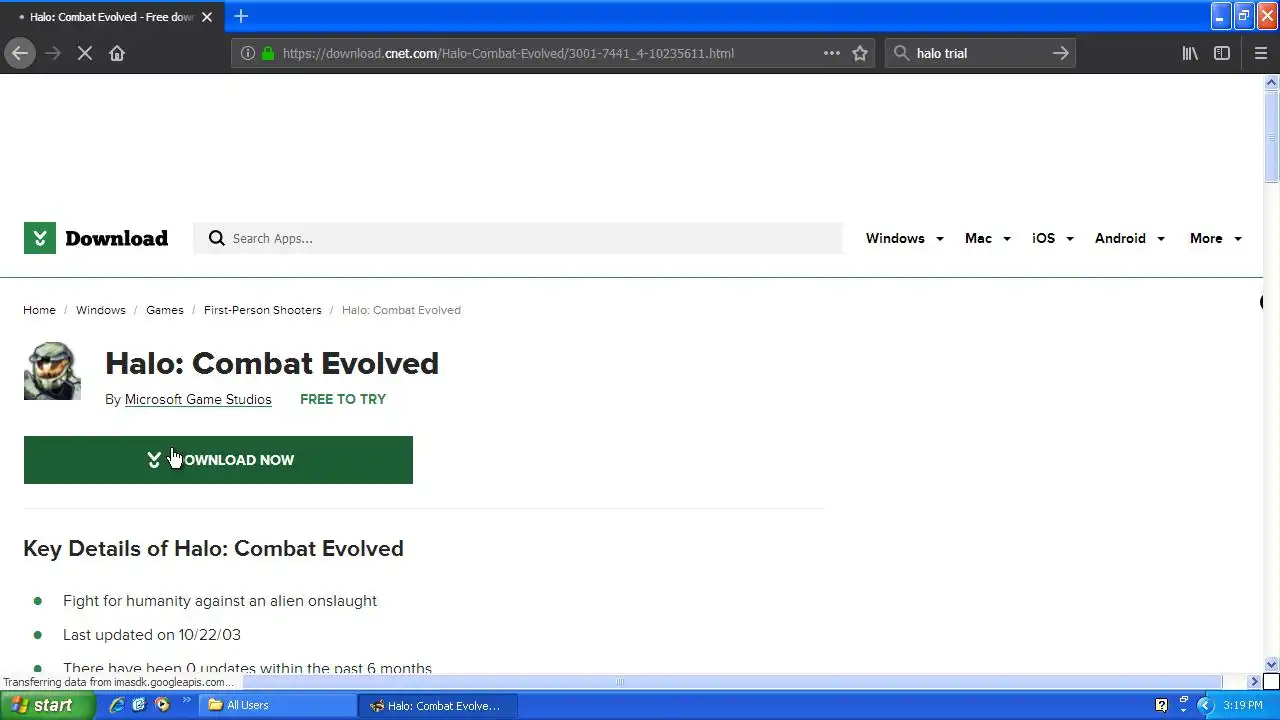
Task: Switch to Halo: Combat Evolve taskbar button
Action: point(437,705)
